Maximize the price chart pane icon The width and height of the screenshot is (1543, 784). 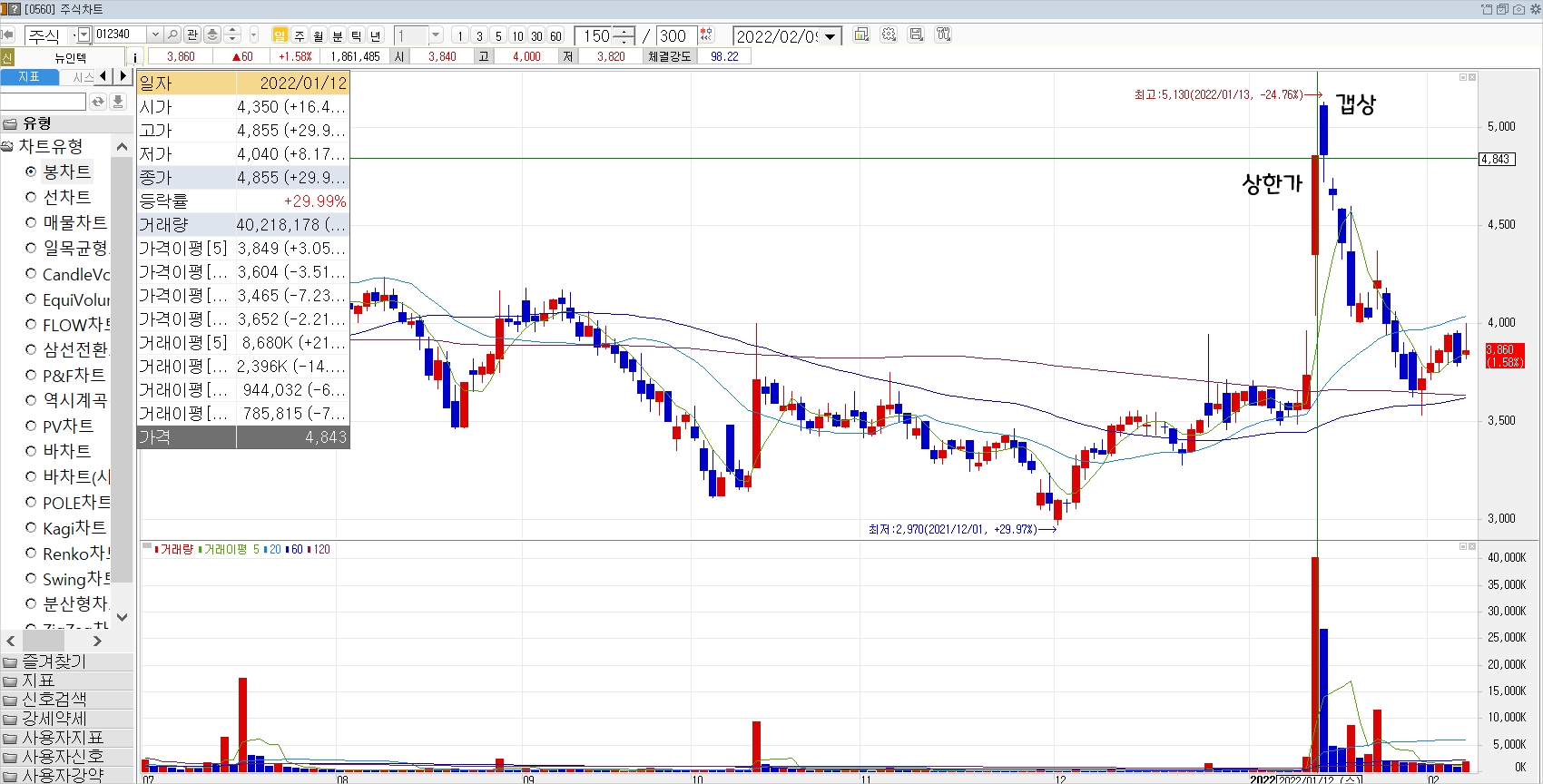(1463, 77)
